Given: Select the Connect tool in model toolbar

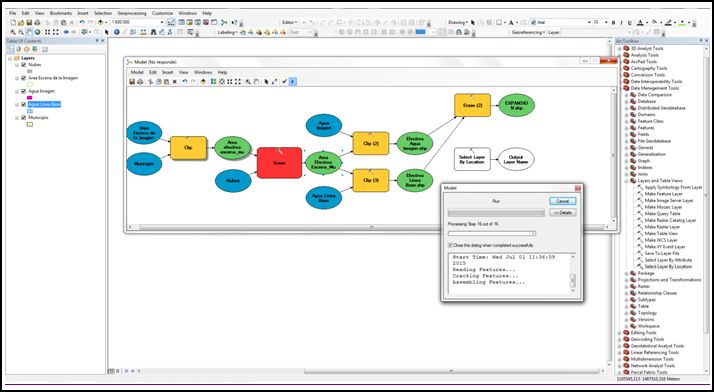Looking at the screenshot, I should tap(274, 81).
